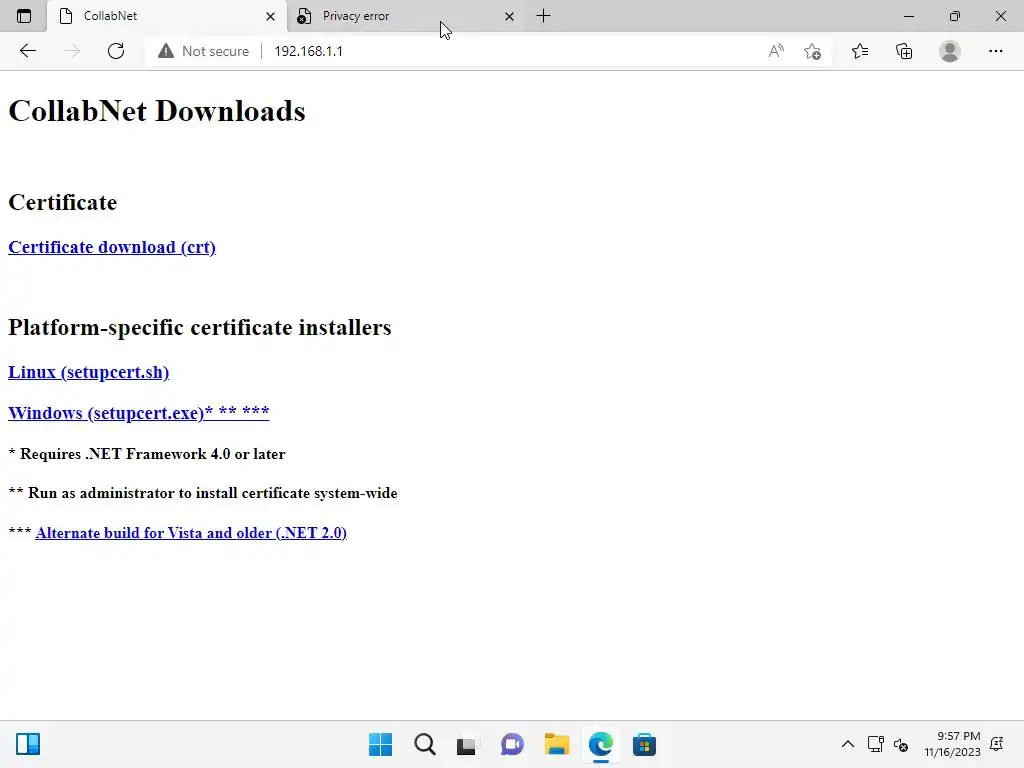Open the Linux setupcert.sh link
Viewport: 1024px width, 768px height.
89,372
